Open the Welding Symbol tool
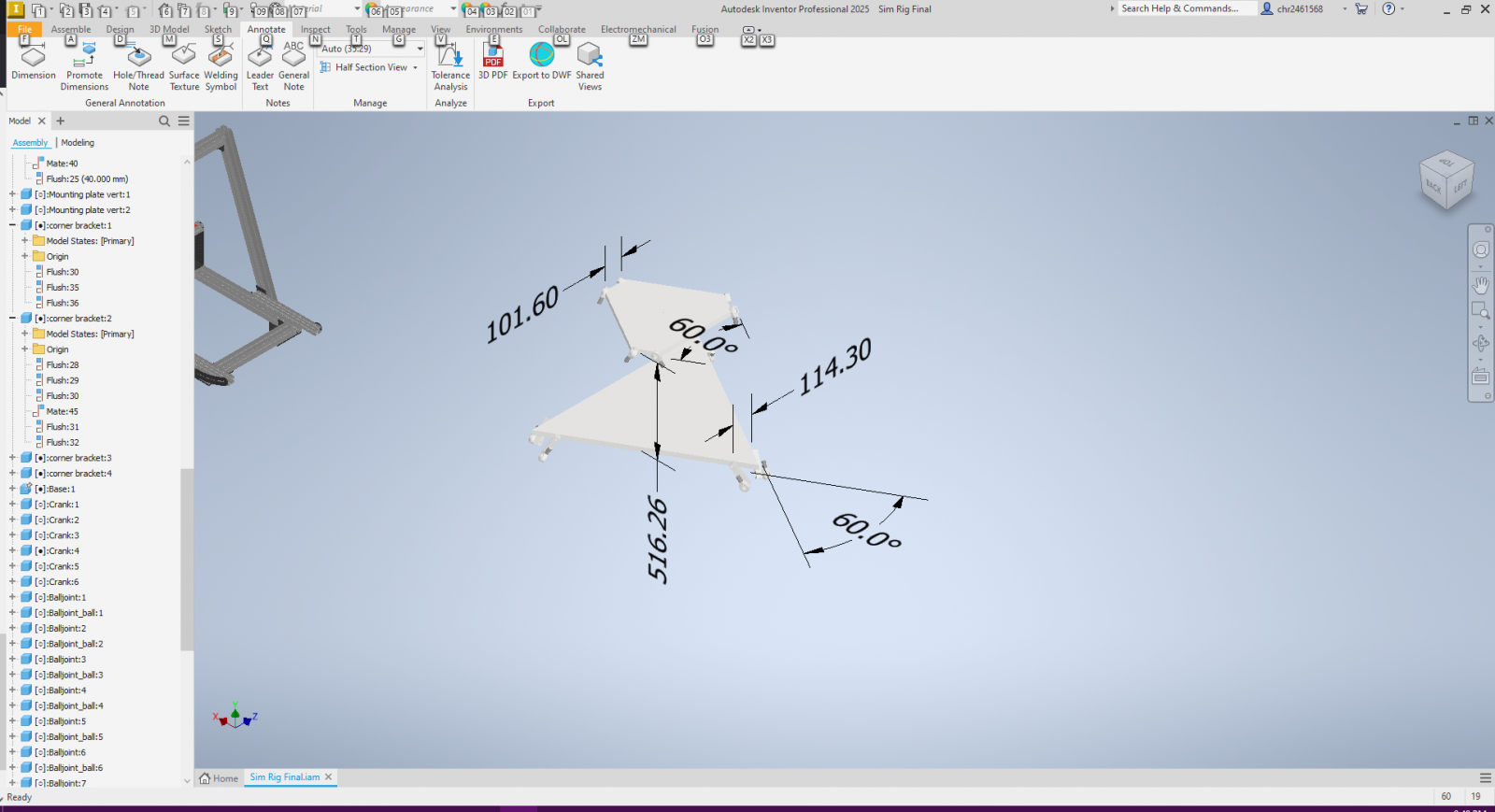This screenshot has width=1495, height=812. click(x=221, y=58)
